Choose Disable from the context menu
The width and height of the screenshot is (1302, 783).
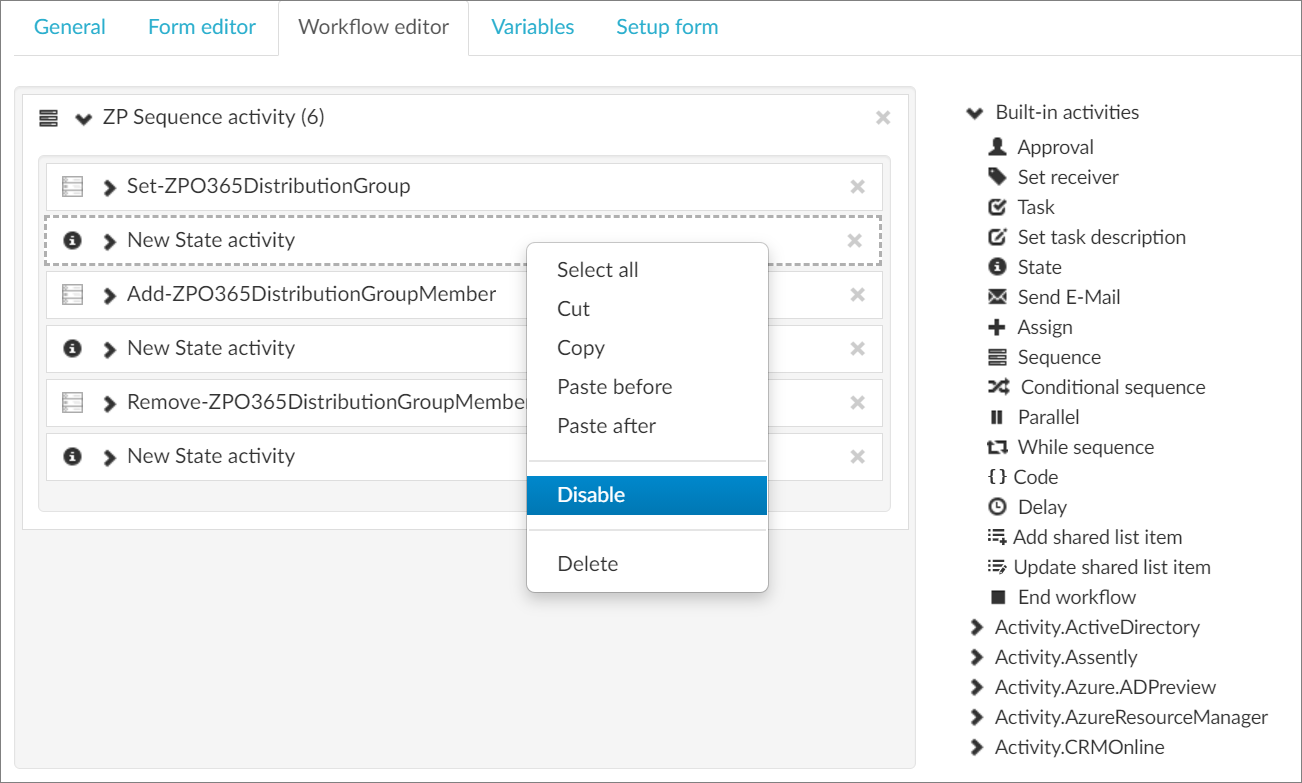tap(591, 495)
